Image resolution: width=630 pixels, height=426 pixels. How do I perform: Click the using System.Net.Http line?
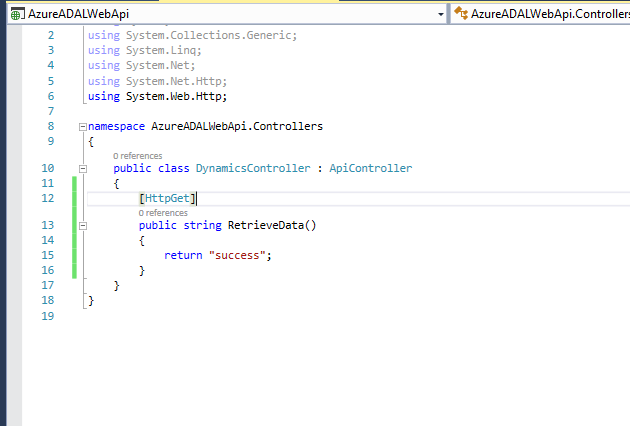(x=158, y=82)
